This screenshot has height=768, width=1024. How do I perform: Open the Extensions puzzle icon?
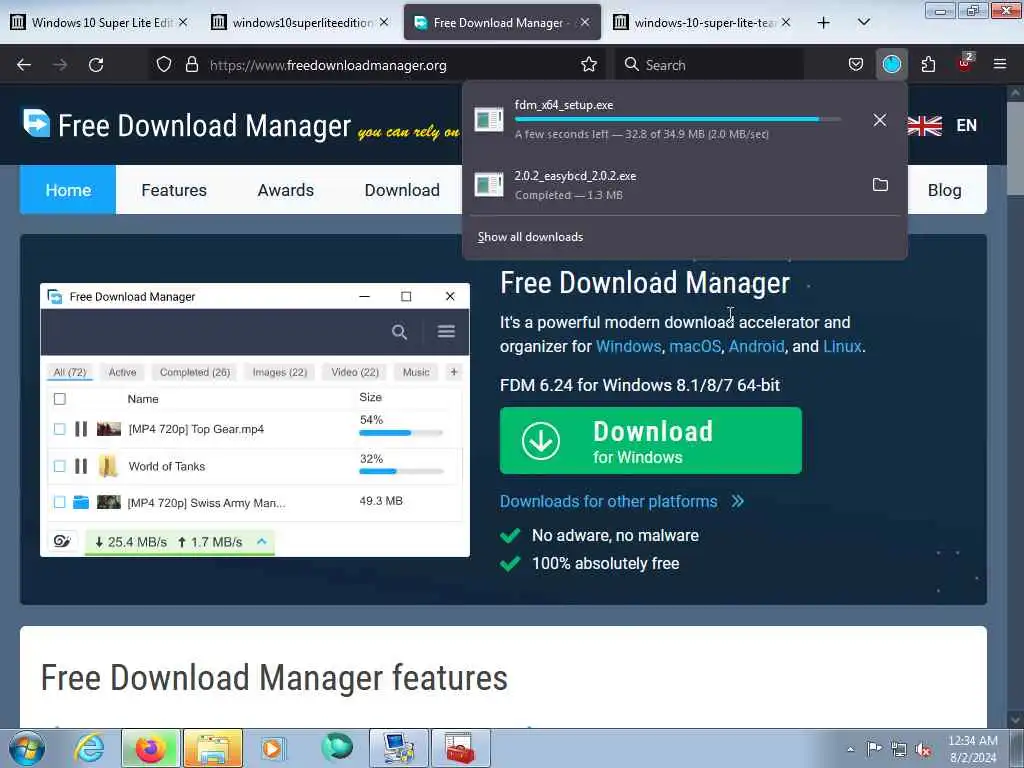pos(928,65)
